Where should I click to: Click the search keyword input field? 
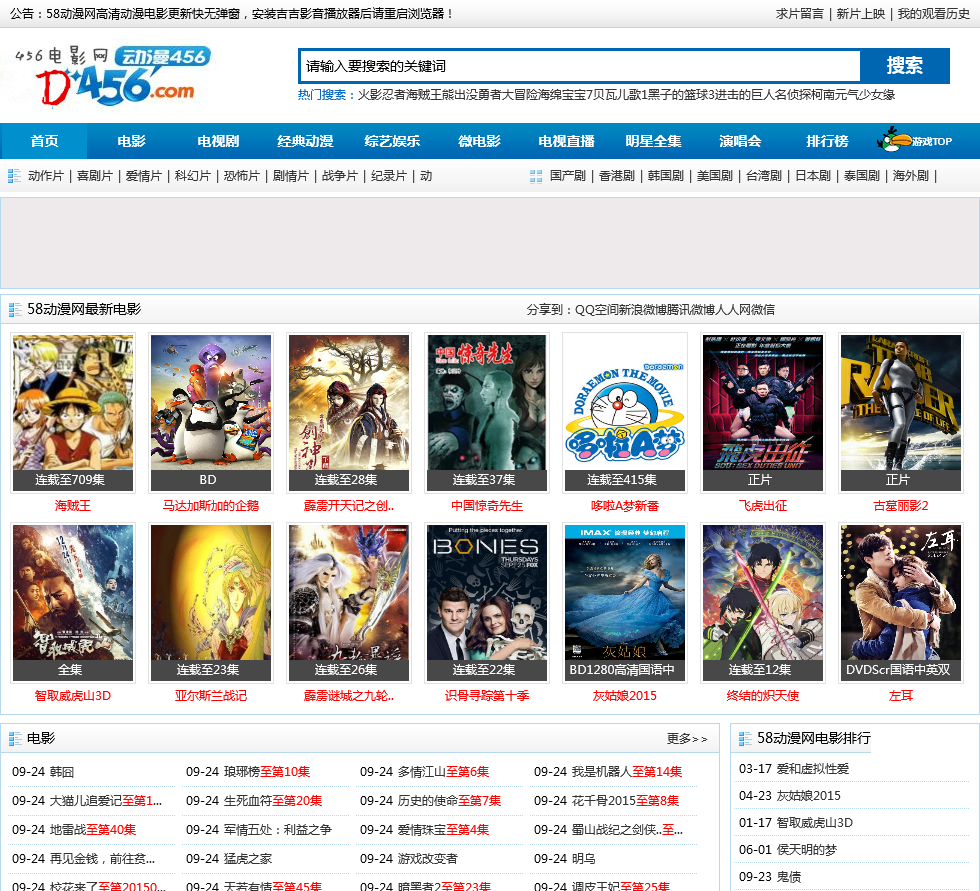point(581,66)
